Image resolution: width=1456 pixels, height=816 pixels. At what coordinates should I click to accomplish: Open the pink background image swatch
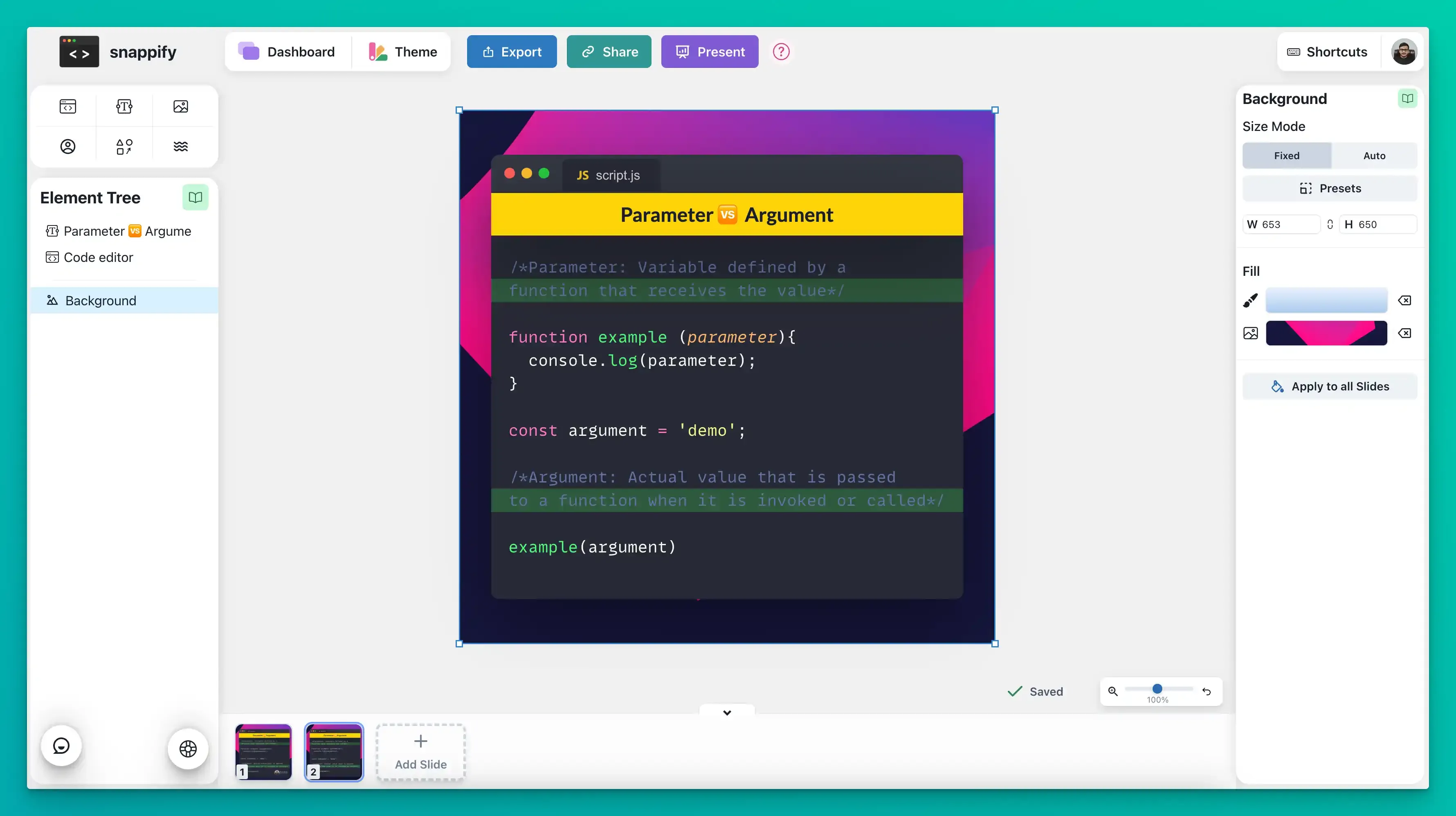click(x=1326, y=333)
